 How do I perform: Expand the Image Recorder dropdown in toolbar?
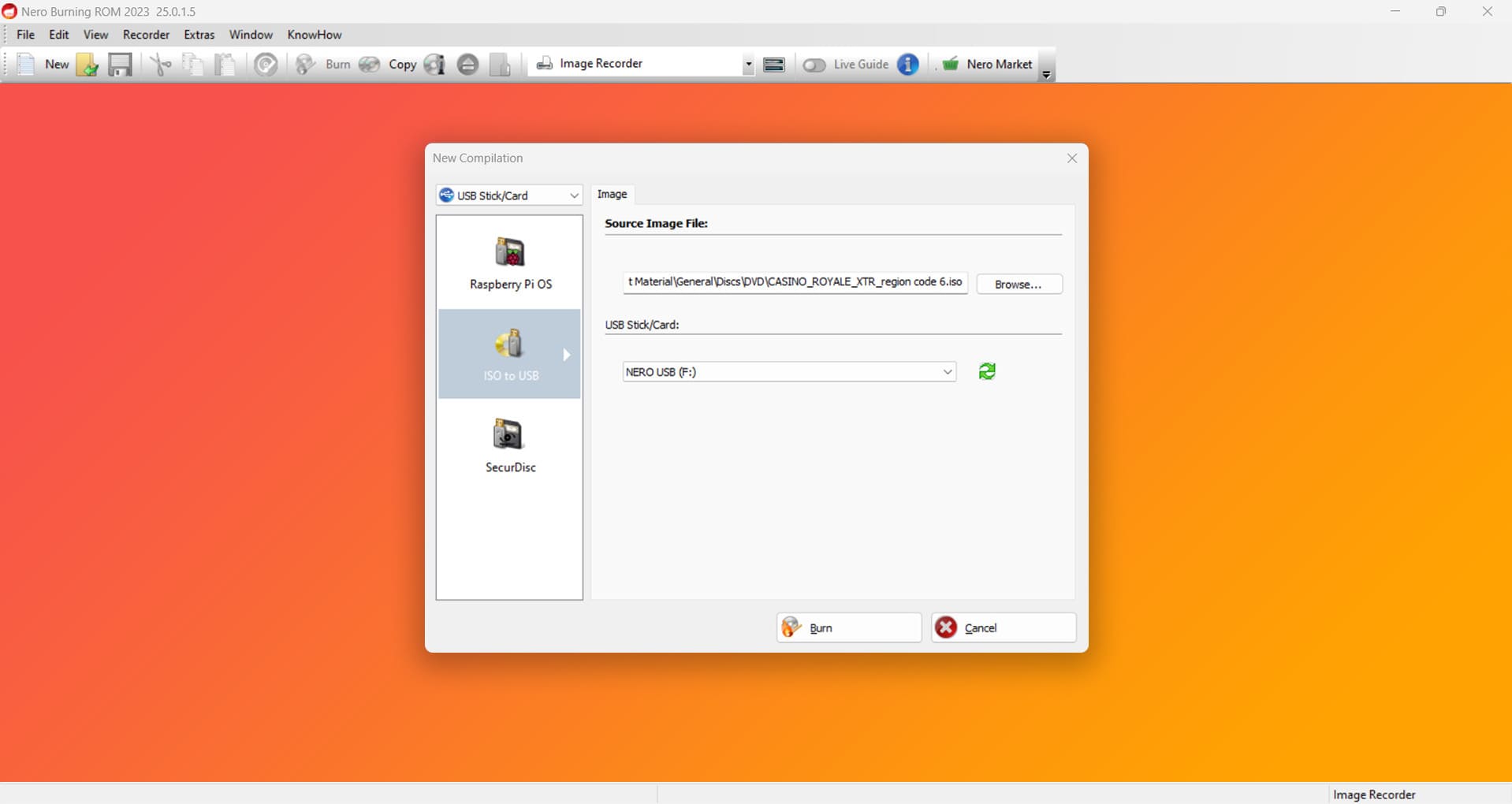pos(747,64)
